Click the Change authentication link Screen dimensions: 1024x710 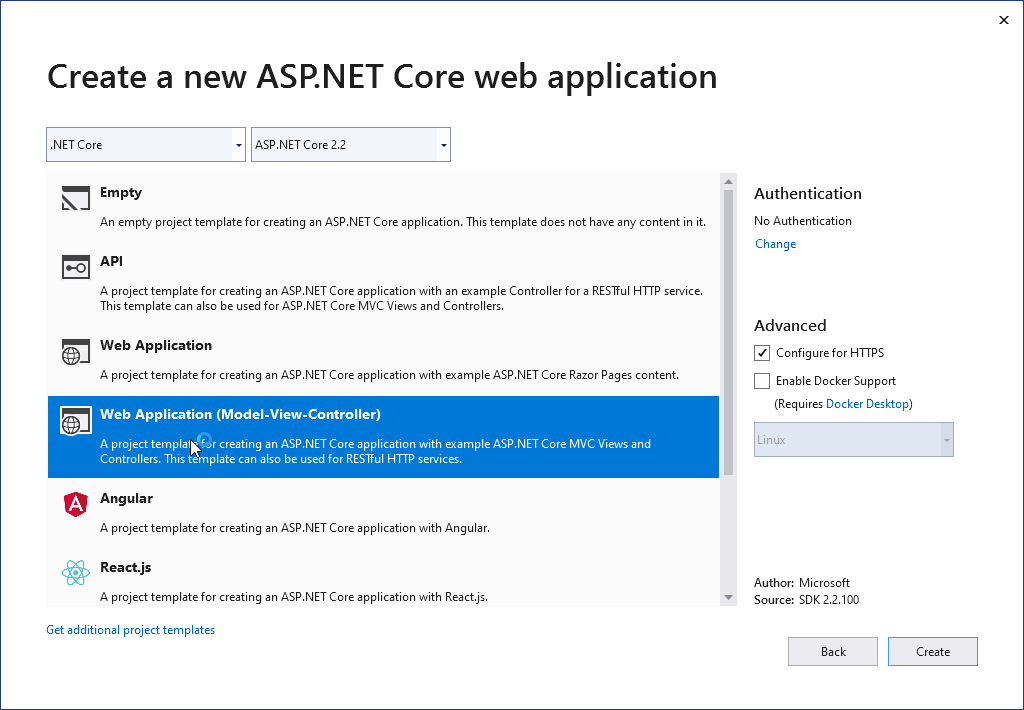pyautogui.click(x=775, y=244)
